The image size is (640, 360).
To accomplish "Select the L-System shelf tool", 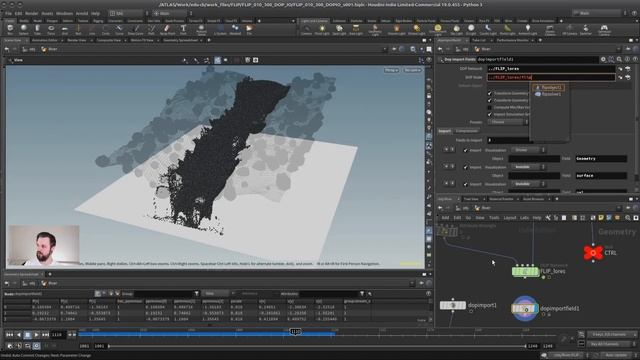I will (220, 30).
